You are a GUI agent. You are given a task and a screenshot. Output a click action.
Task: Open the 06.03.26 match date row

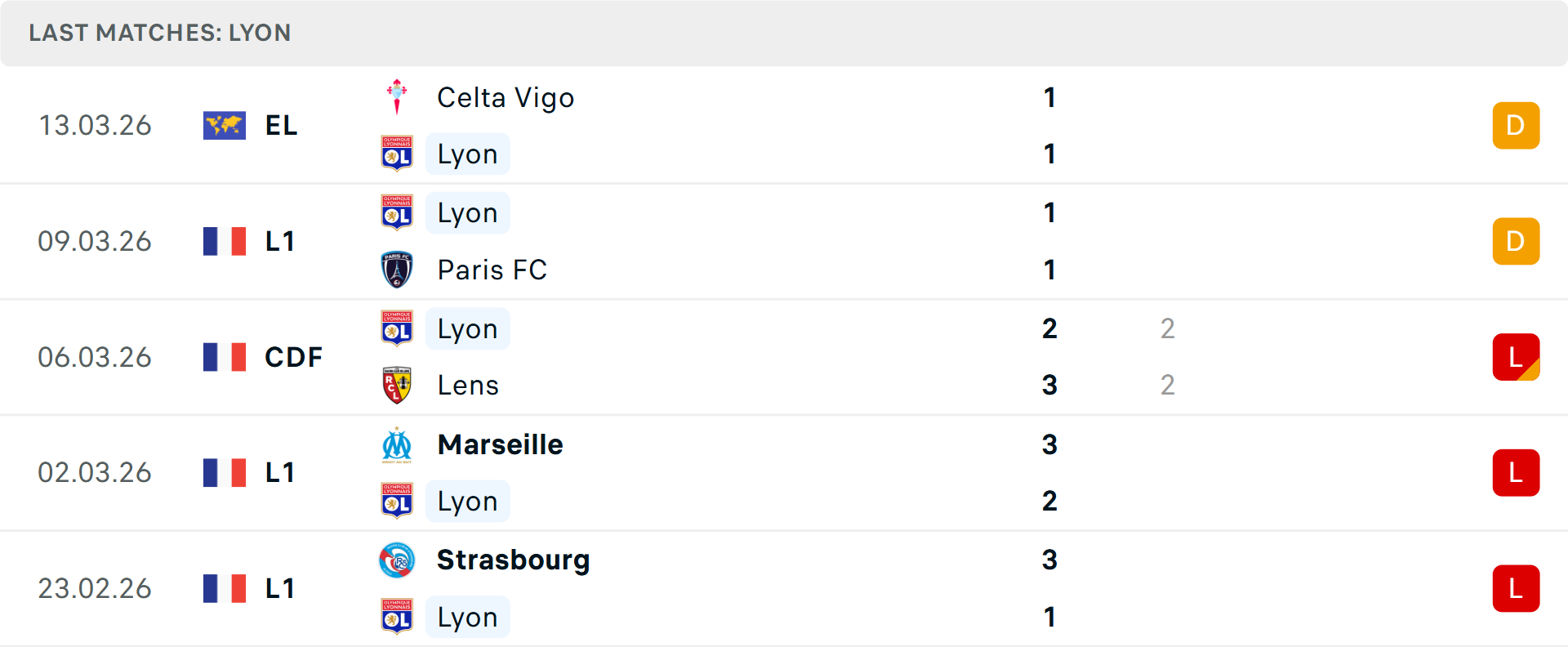95,357
